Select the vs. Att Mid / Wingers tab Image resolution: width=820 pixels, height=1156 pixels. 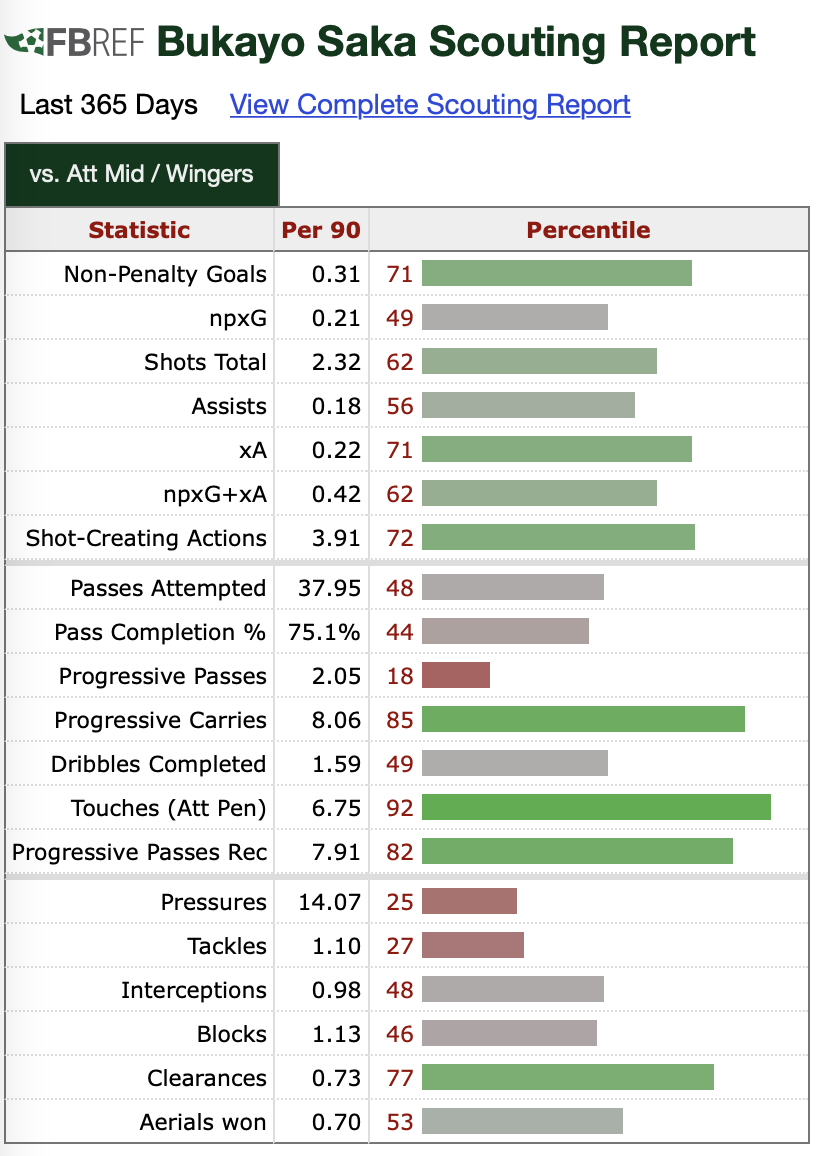click(x=141, y=174)
